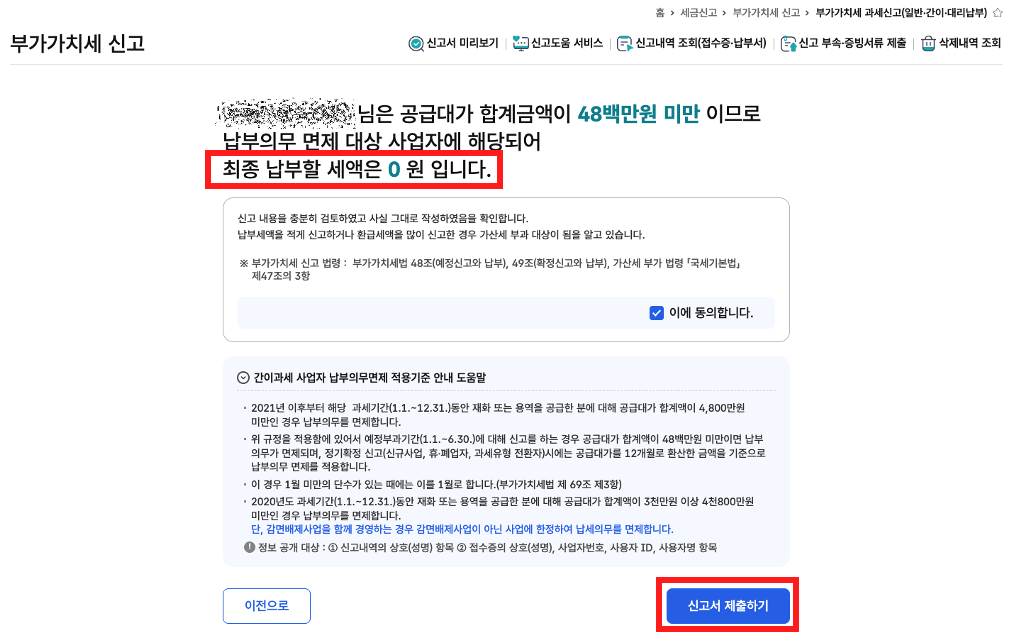Collapse the 간이과세 사업자 납부의무면제 도움말 section

[243, 377]
